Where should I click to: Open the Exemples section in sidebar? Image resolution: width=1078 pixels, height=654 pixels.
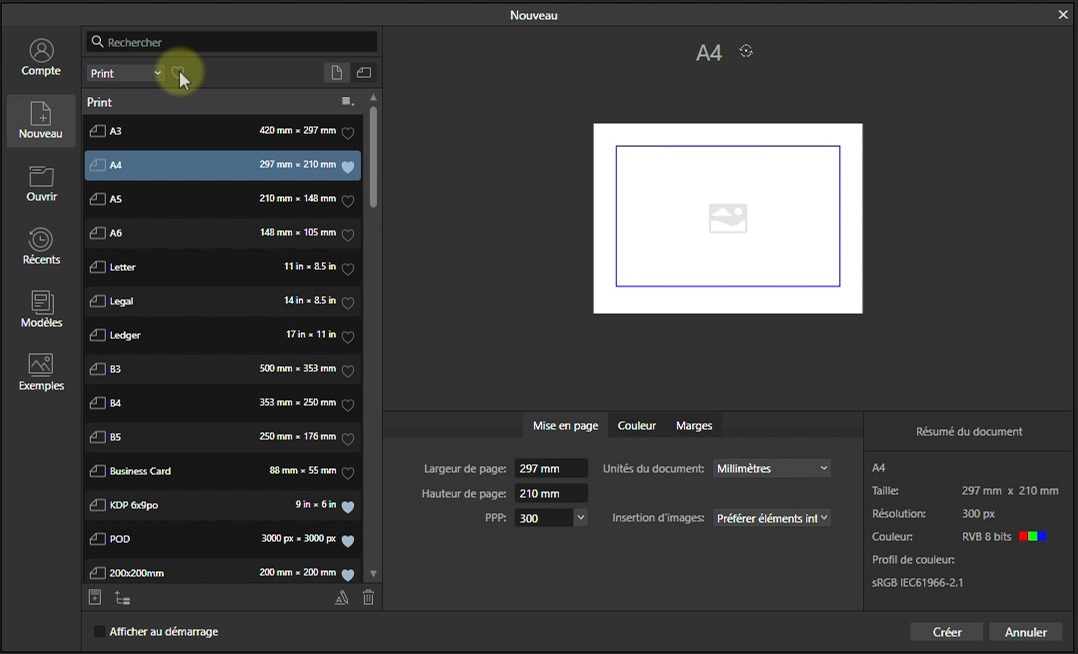[x=41, y=372]
